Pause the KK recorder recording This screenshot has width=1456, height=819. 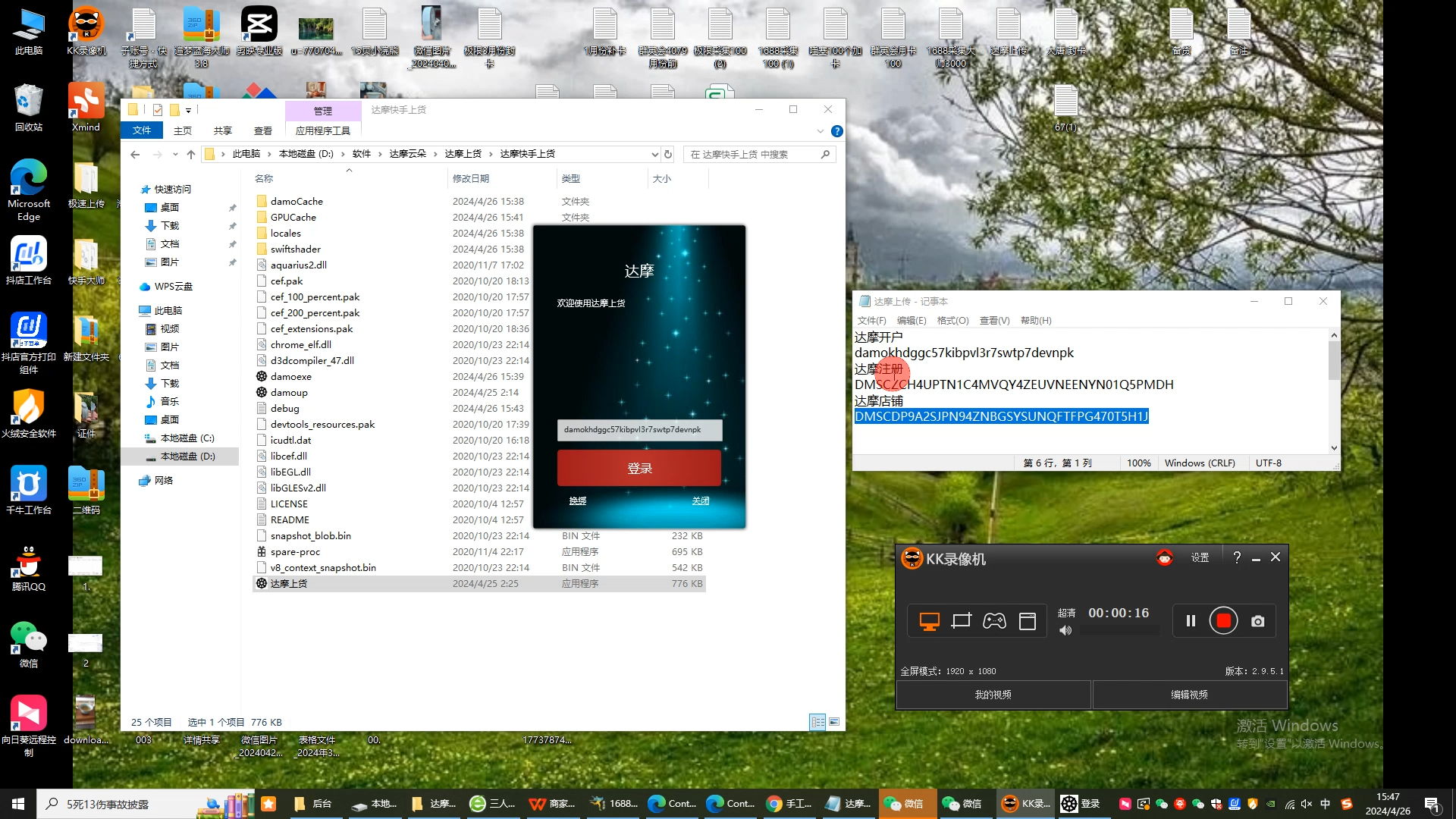click(1191, 621)
